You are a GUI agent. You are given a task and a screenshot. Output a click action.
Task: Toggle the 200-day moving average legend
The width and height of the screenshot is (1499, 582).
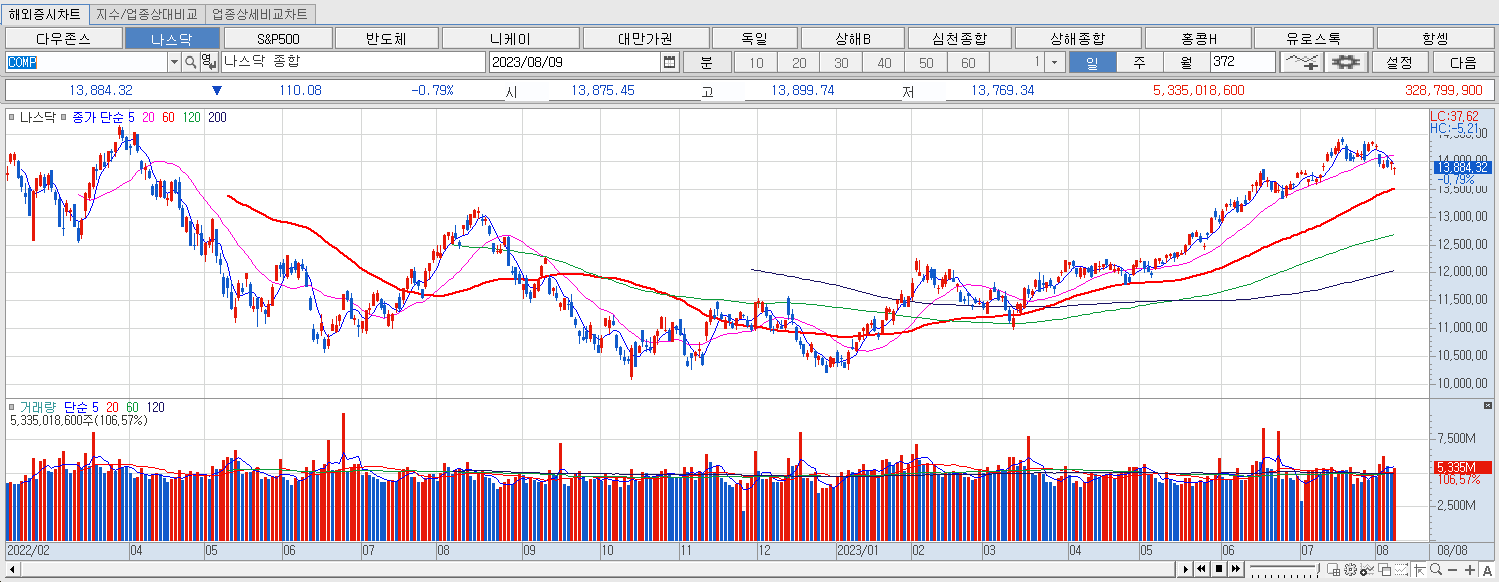coord(220,117)
